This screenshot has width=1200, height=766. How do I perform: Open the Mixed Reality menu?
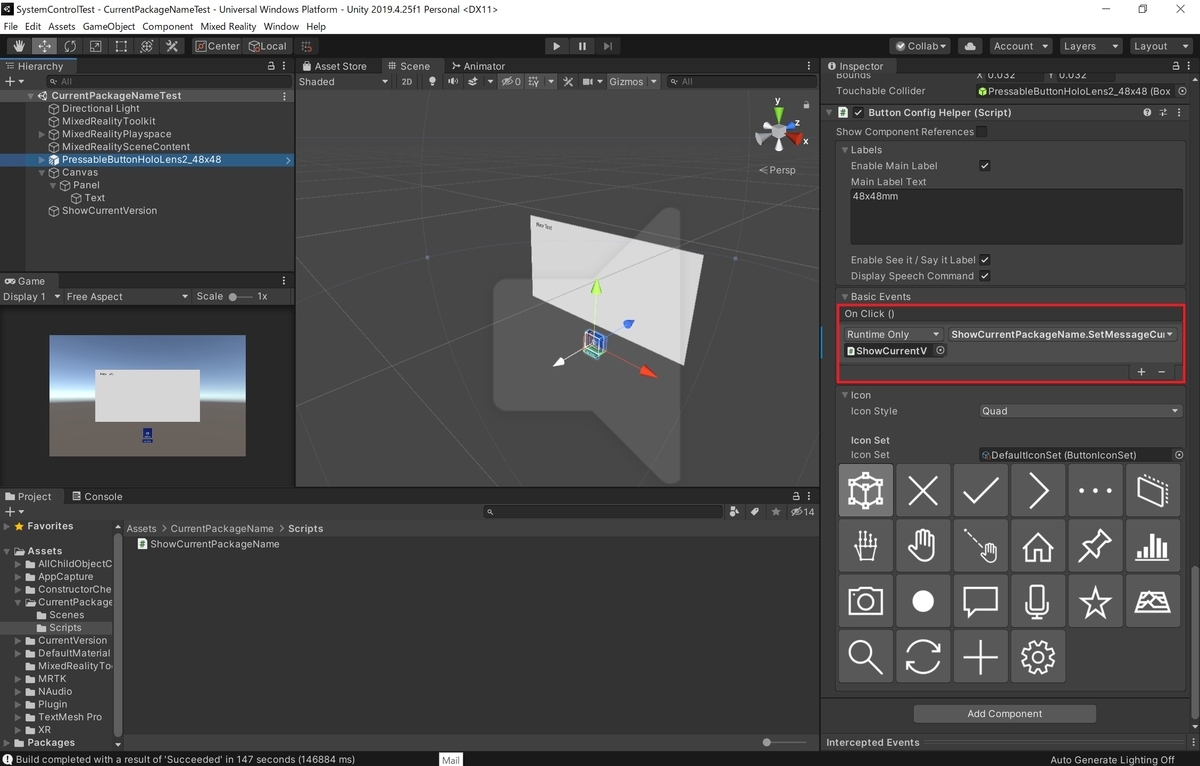pos(228,26)
